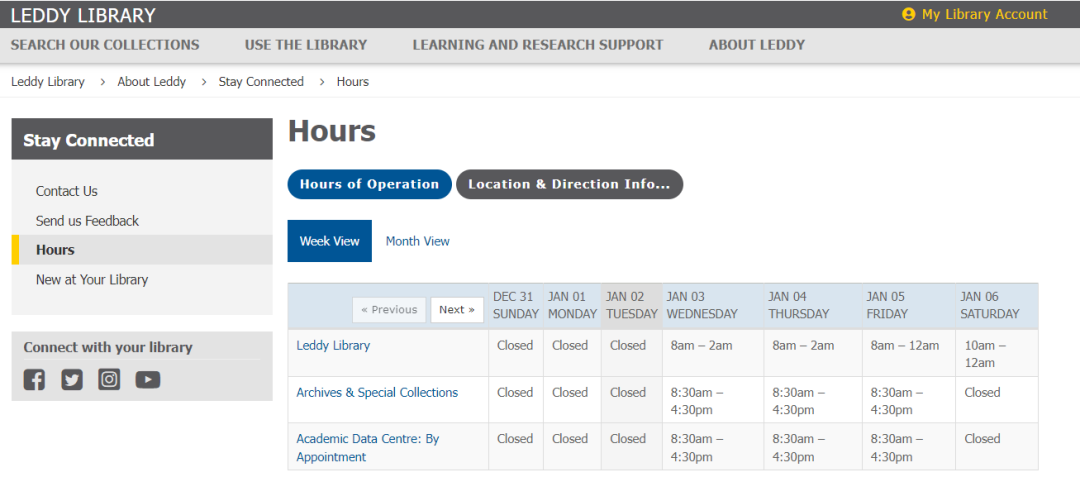The height and width of the screenshot is (496, 1080).
Task: Click the DEC 31 SUNDAY column header
Action: [x=516, y=305]
